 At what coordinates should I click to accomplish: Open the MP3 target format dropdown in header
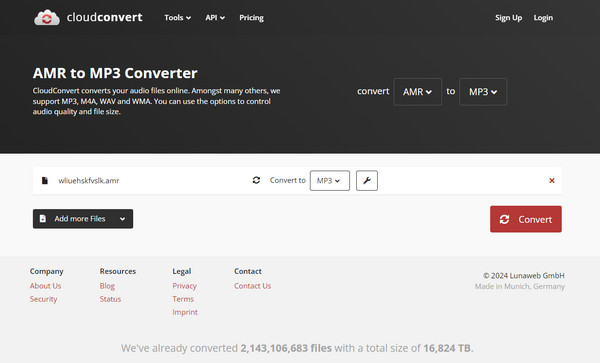click(x=483, y=92)
